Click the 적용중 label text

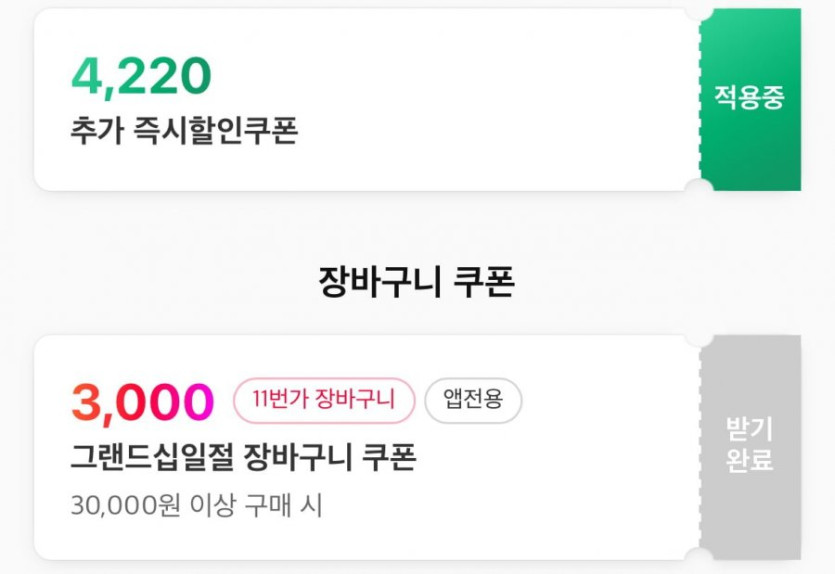tap(749, 97)
